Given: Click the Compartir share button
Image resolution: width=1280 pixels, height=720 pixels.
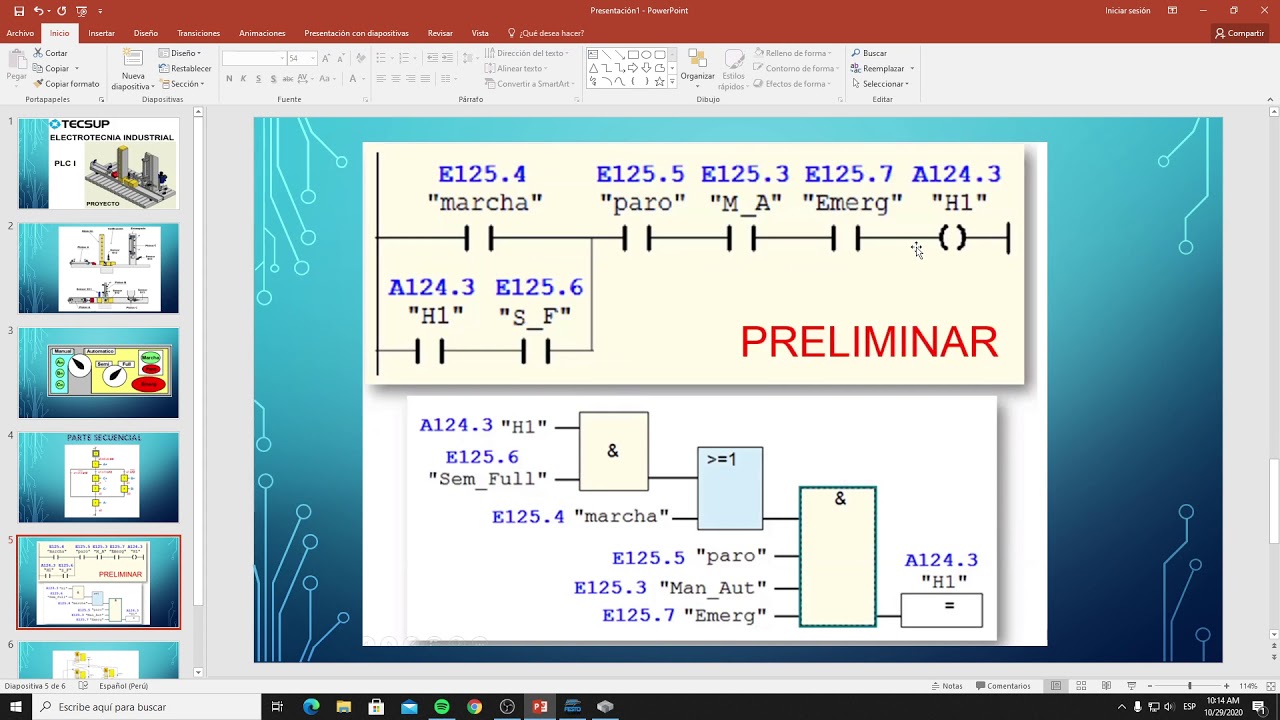Looking at the screenshot, I should tap(1239, 33).
